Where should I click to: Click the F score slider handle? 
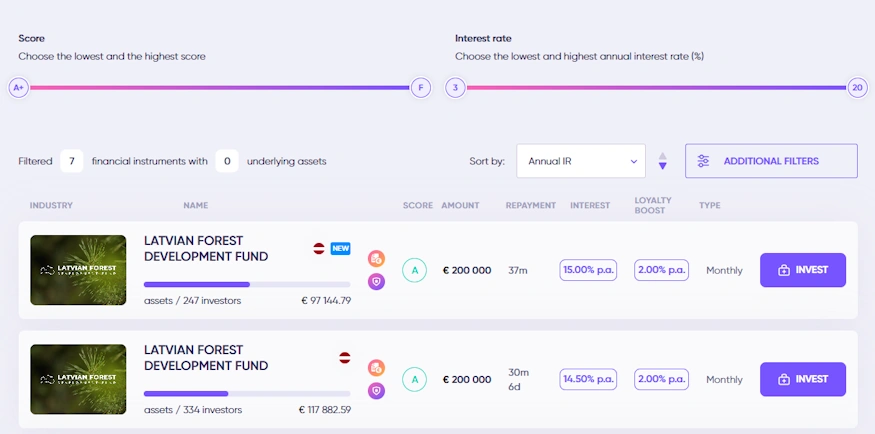[421, 88]
